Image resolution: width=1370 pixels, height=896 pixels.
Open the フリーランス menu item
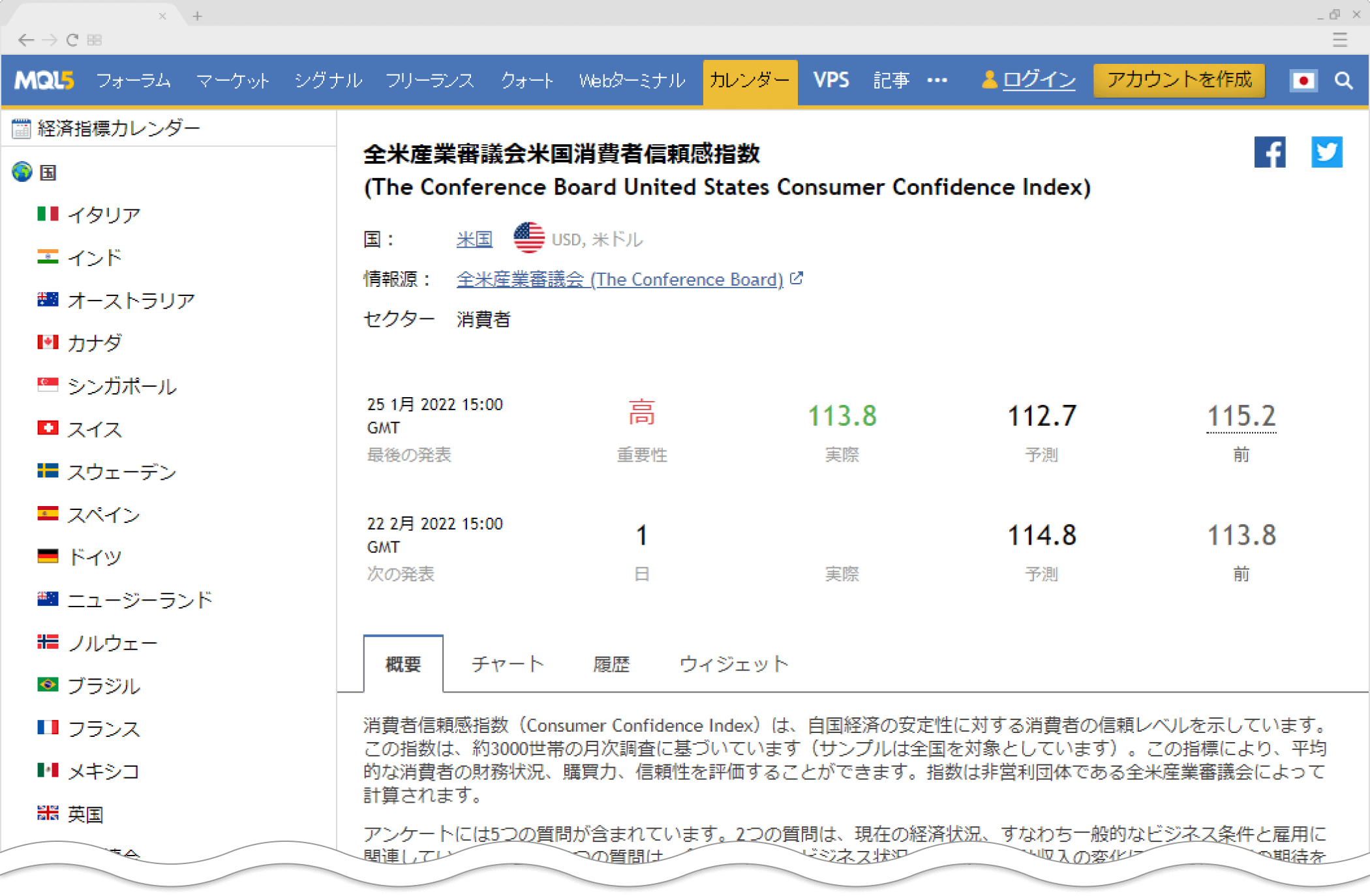[430, 80]
